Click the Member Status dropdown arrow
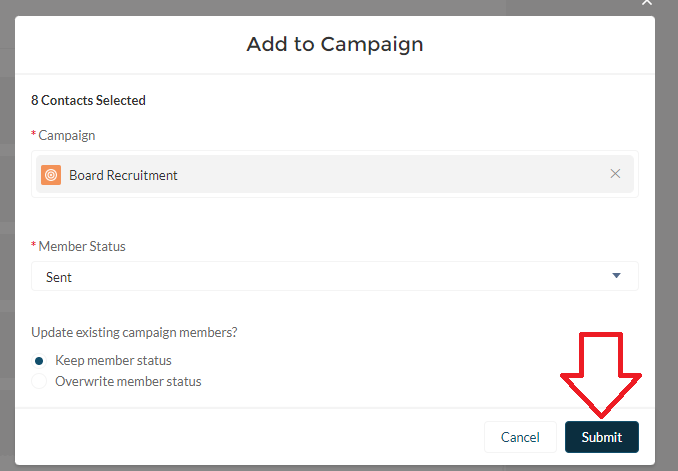The height and width of the screenshot is (471, 678). pyautogui.click(x=616, y=276)
